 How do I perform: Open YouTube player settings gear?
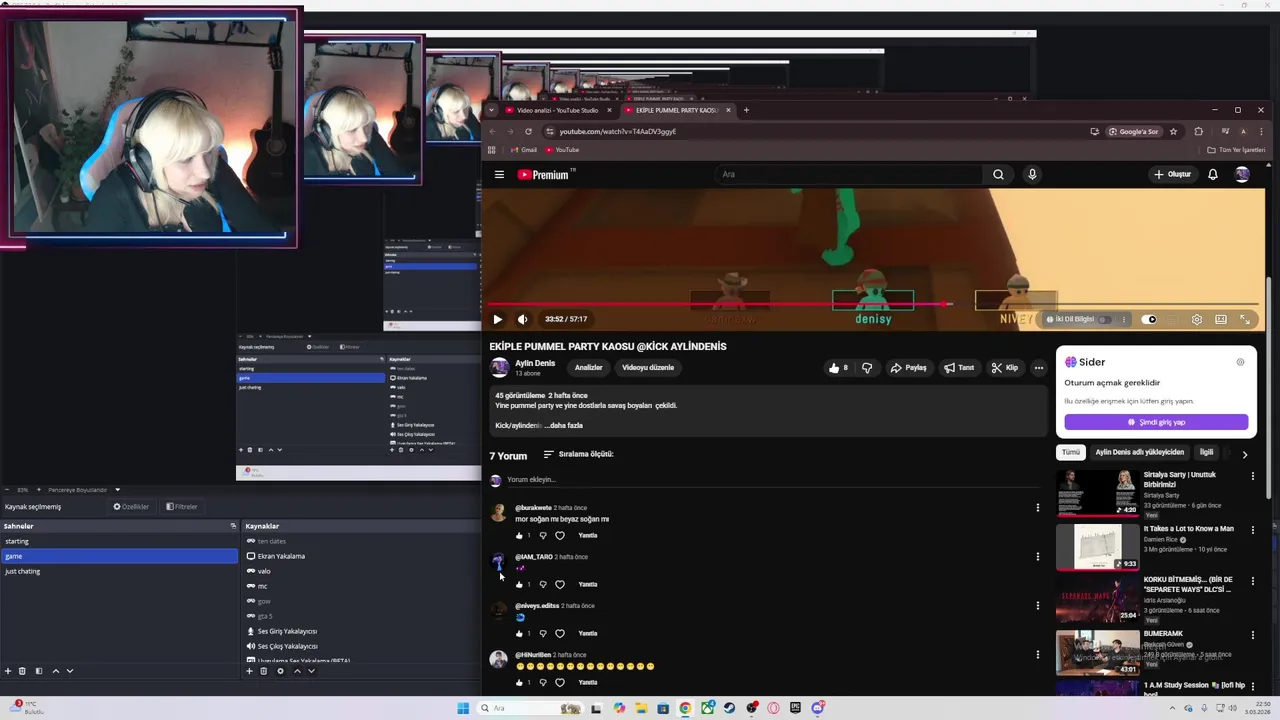click(1197, 319)
